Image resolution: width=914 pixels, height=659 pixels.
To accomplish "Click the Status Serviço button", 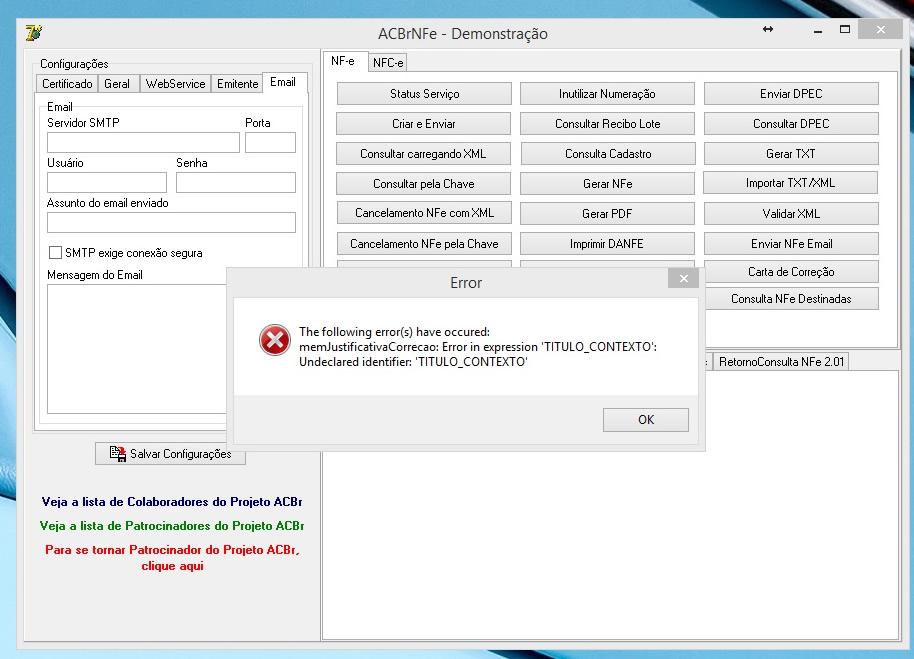I will click(424, 94).
